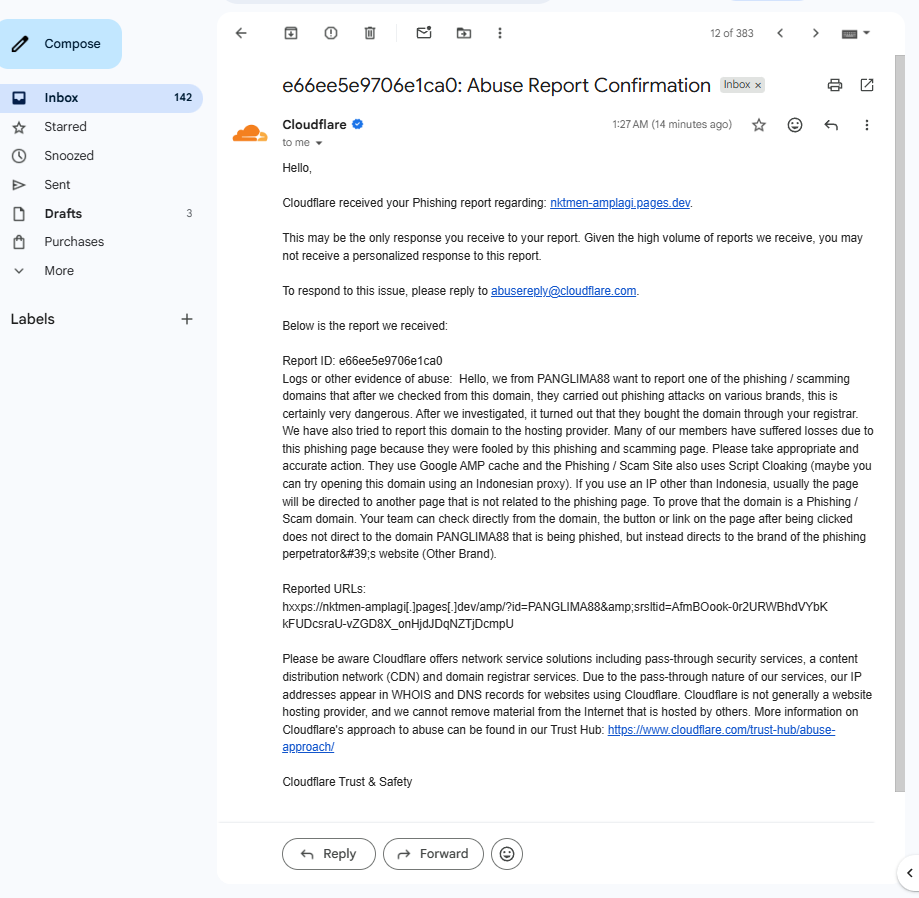Click the Reply button
Viewport: 919px width, 898px height.
pos(329,853)
